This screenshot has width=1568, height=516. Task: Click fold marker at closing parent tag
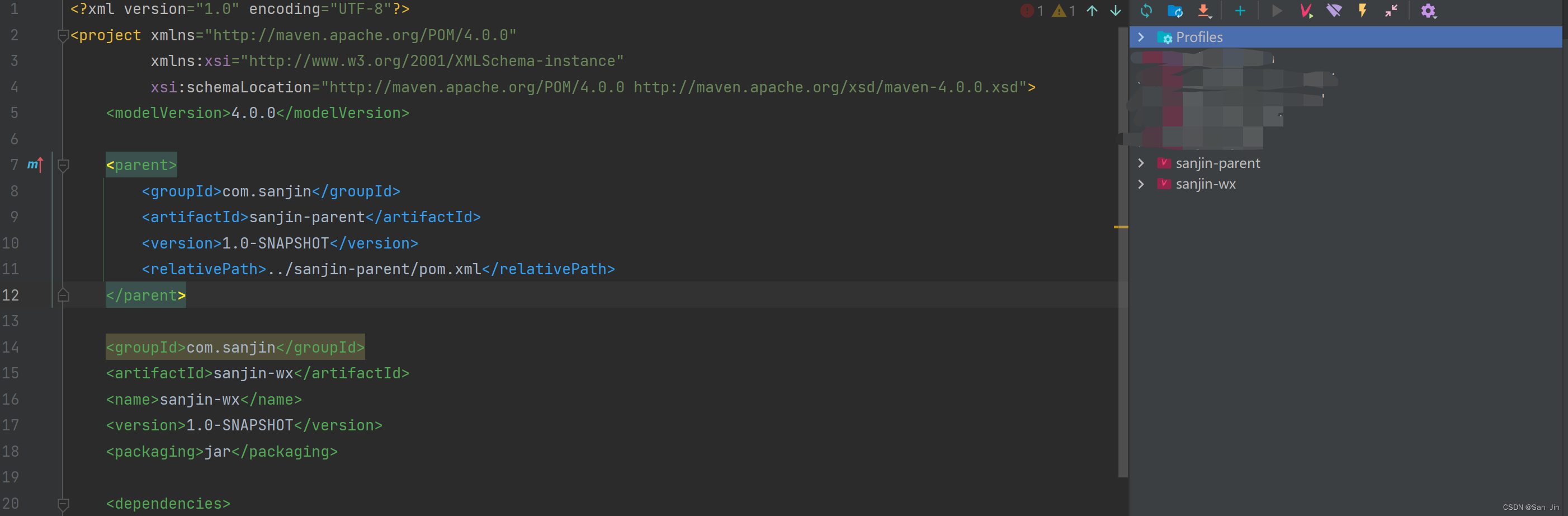(63, 295)
